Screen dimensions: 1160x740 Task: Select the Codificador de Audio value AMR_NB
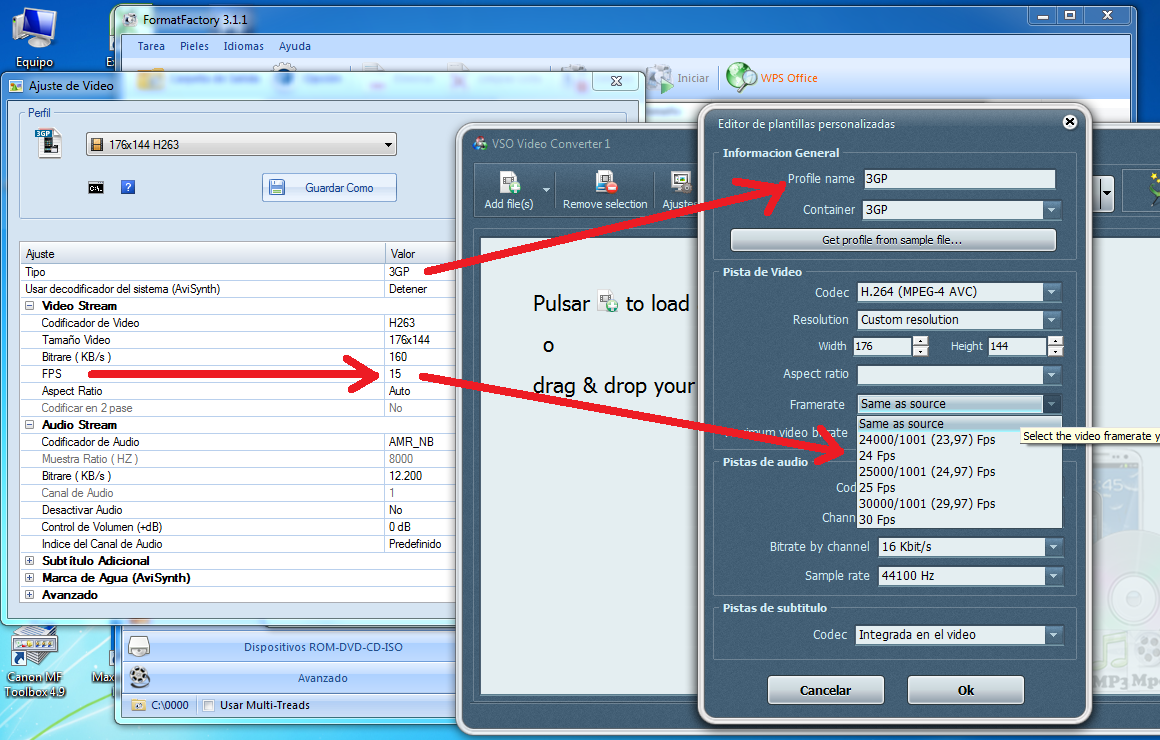tap(420, 442)
